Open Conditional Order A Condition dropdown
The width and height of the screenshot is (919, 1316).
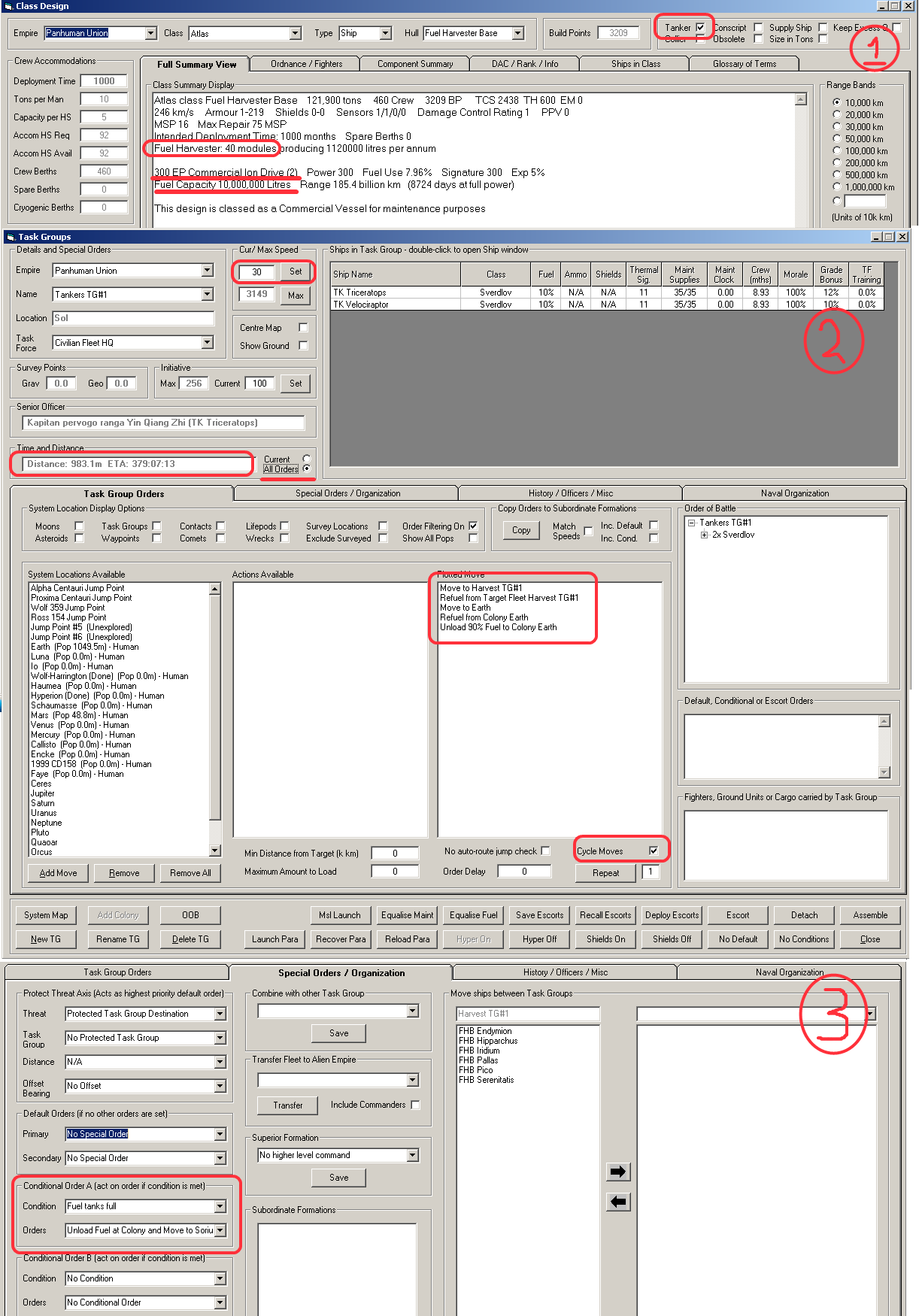coord(220,1206)
